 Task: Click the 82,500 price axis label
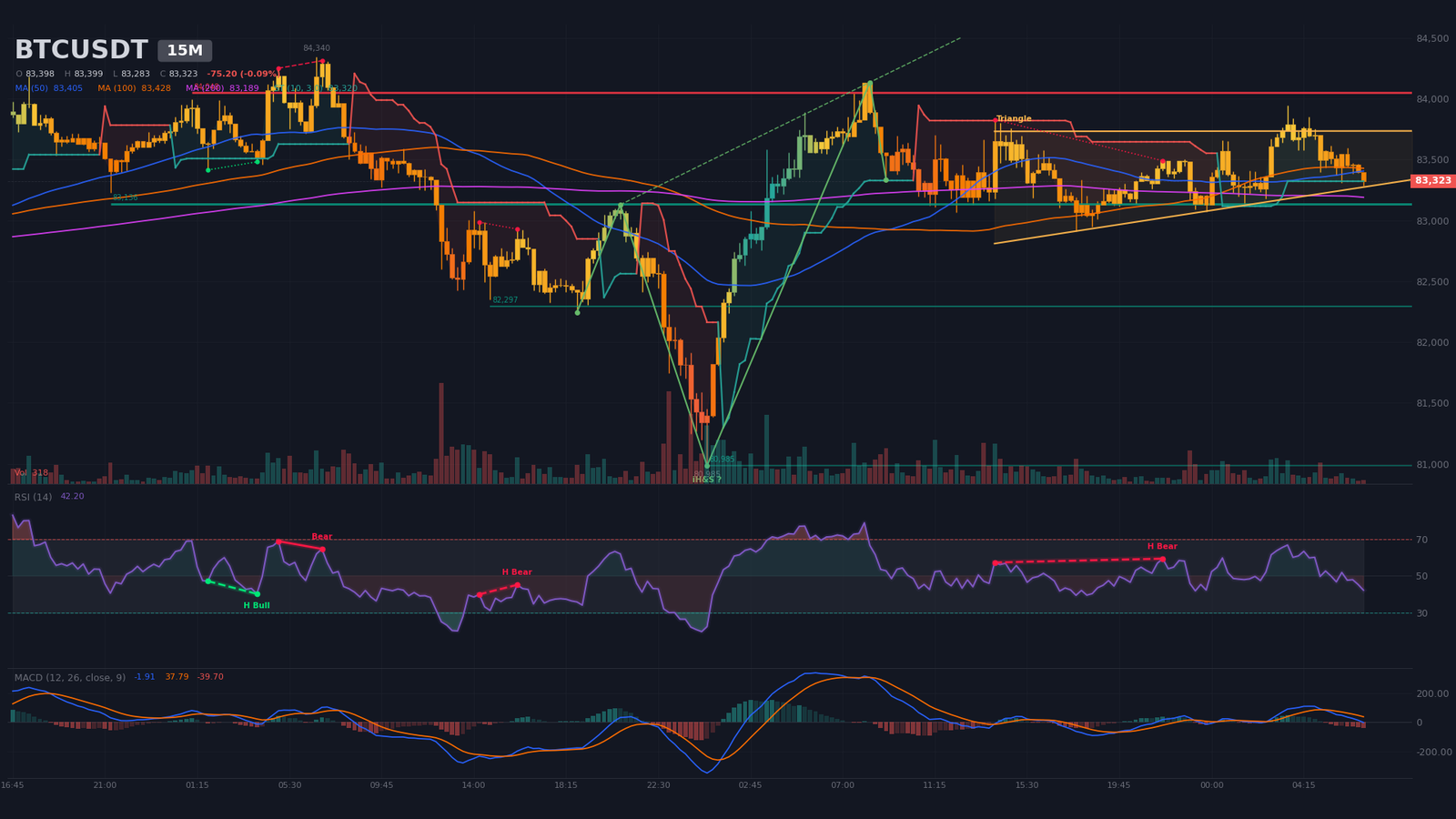coord(1432,282)
